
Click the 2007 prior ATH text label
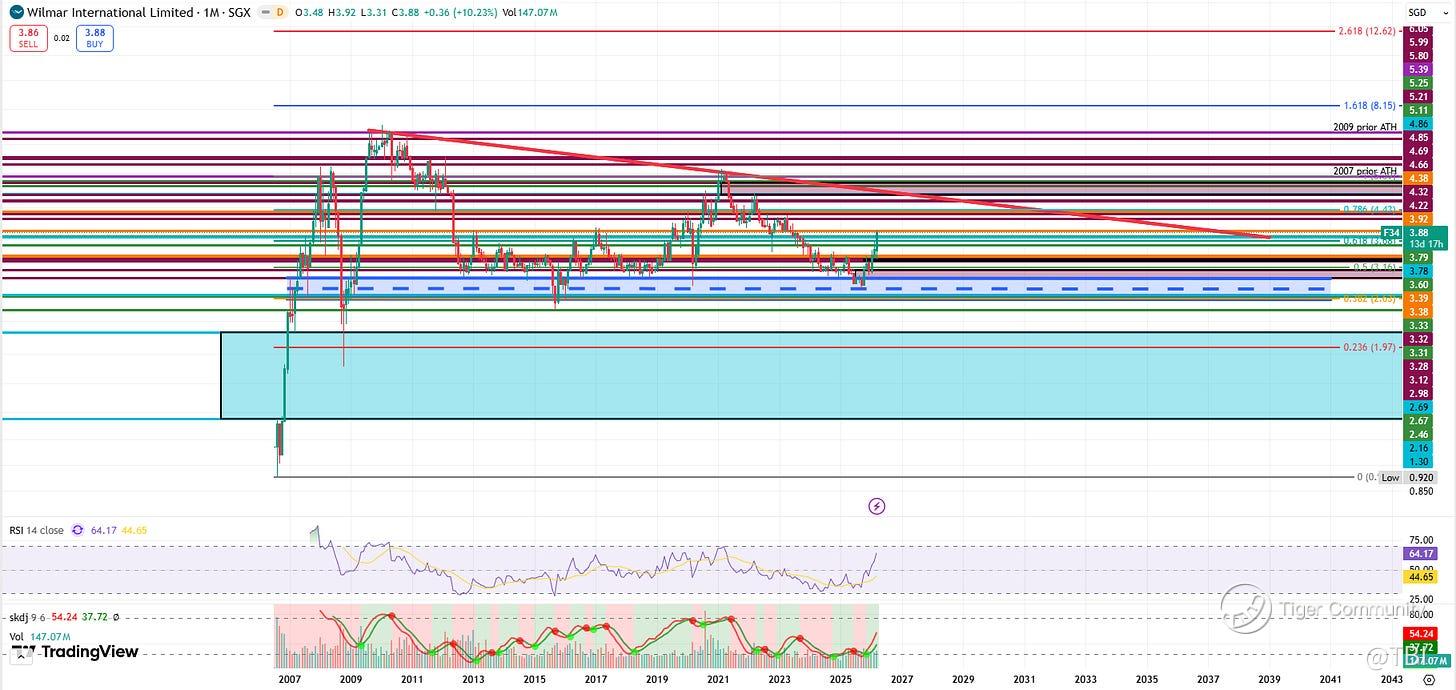click(x=1365, y=171)
